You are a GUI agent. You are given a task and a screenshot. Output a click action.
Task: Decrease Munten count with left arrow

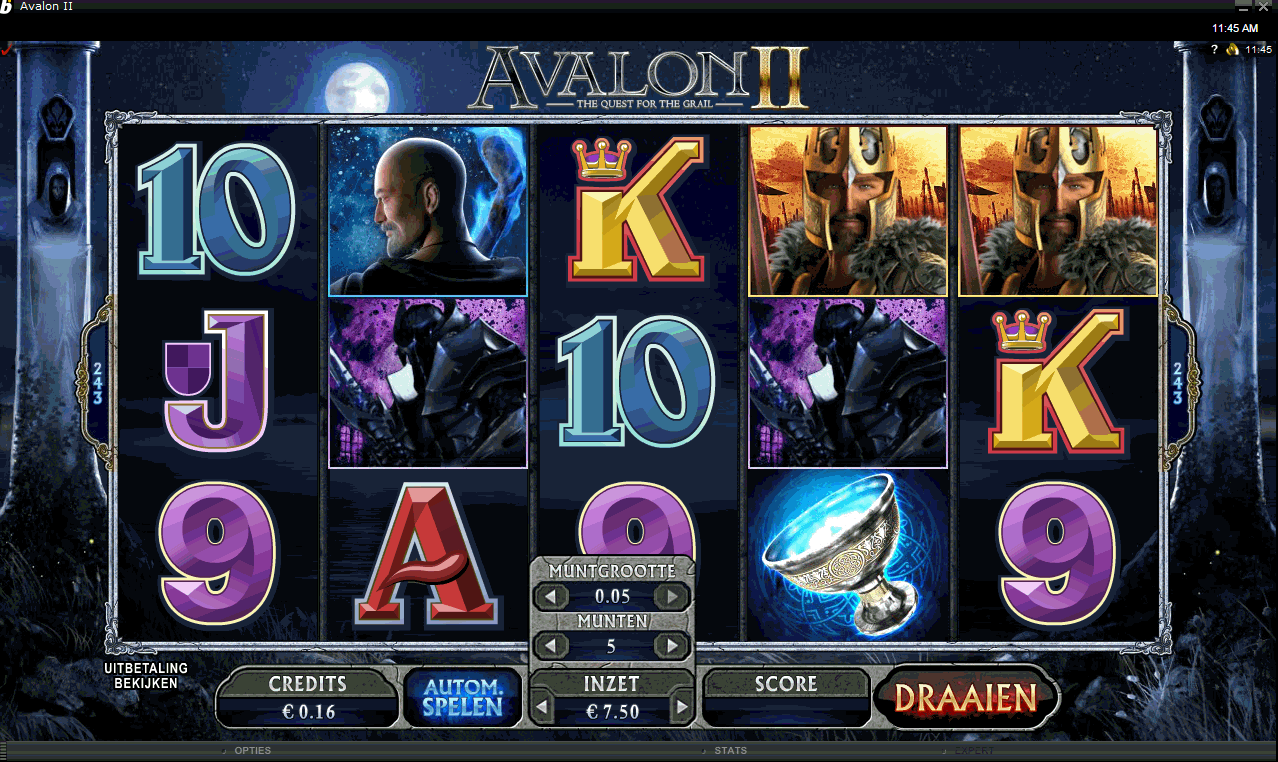tap(550, 646)
